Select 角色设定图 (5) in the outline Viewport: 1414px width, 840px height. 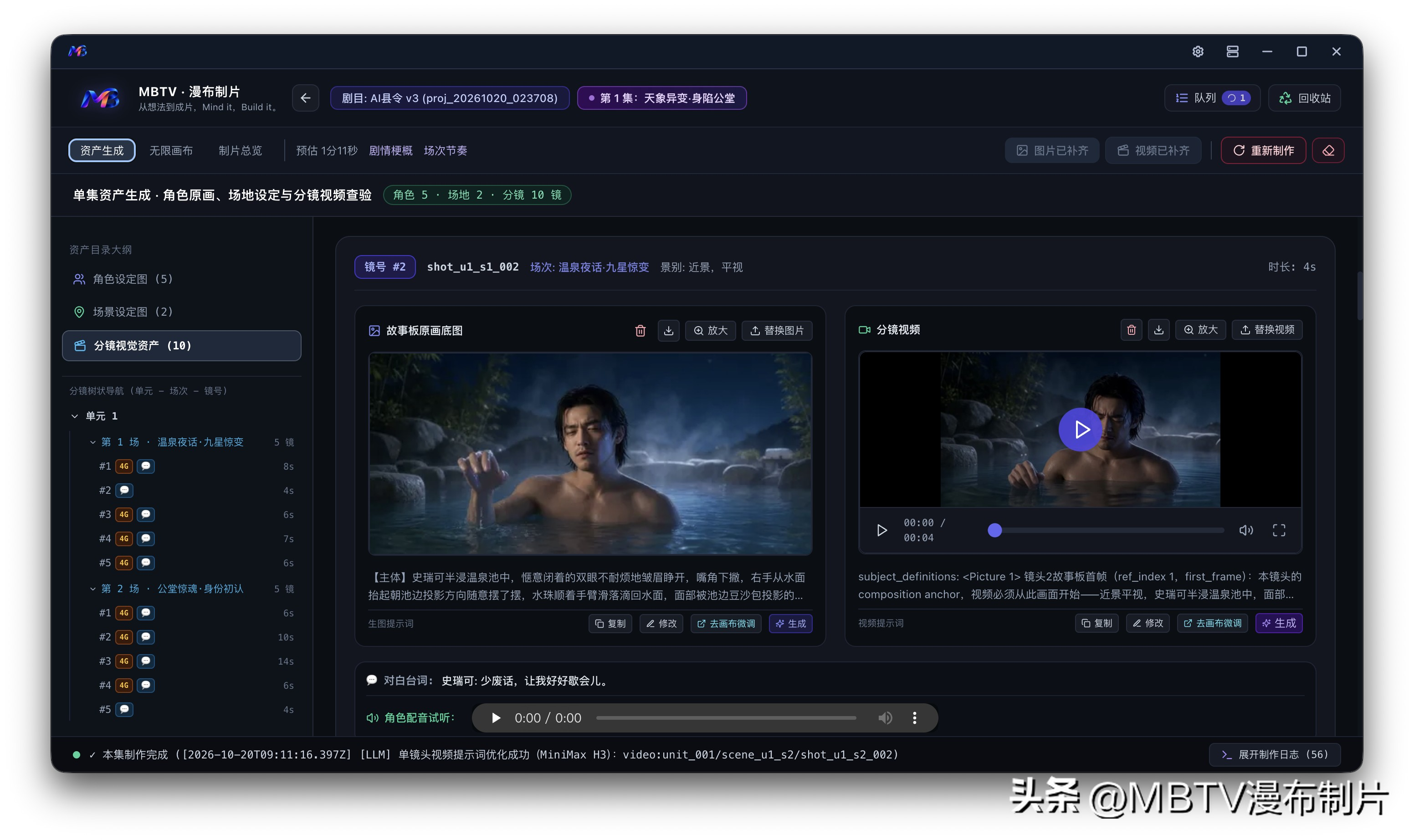tap(181, 279)
